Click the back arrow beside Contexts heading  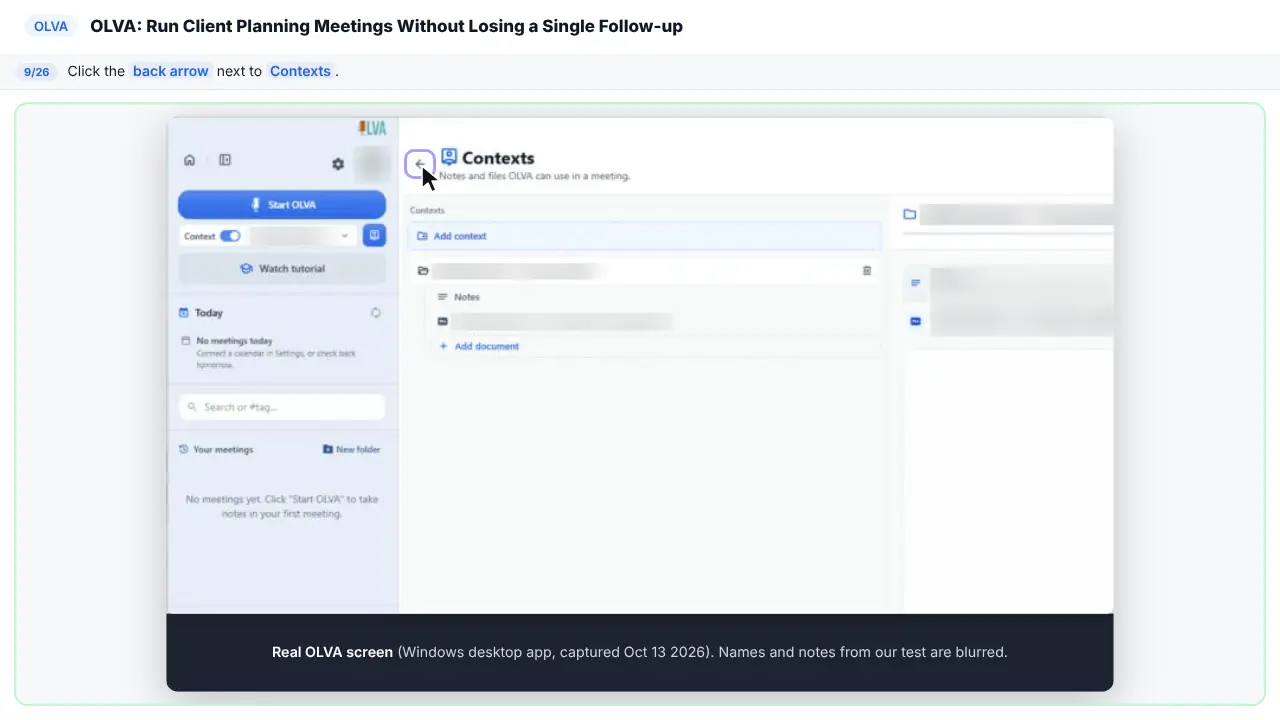click(419, 164)
